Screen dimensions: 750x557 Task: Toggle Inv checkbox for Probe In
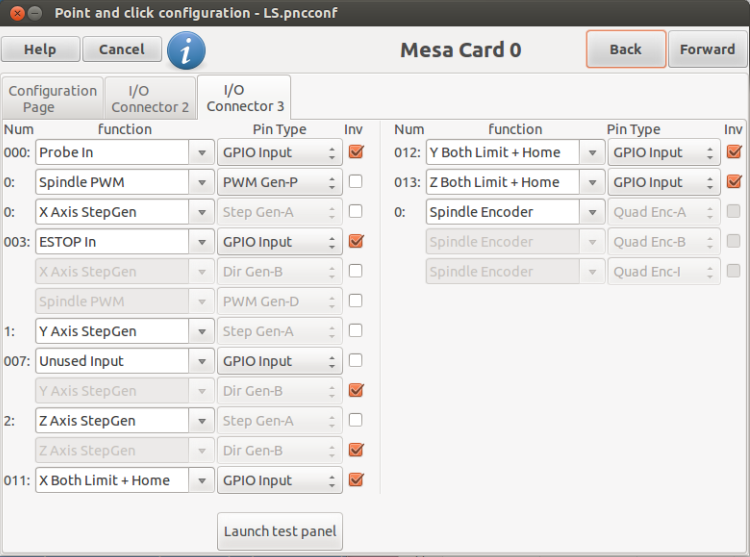pos(356,152)
